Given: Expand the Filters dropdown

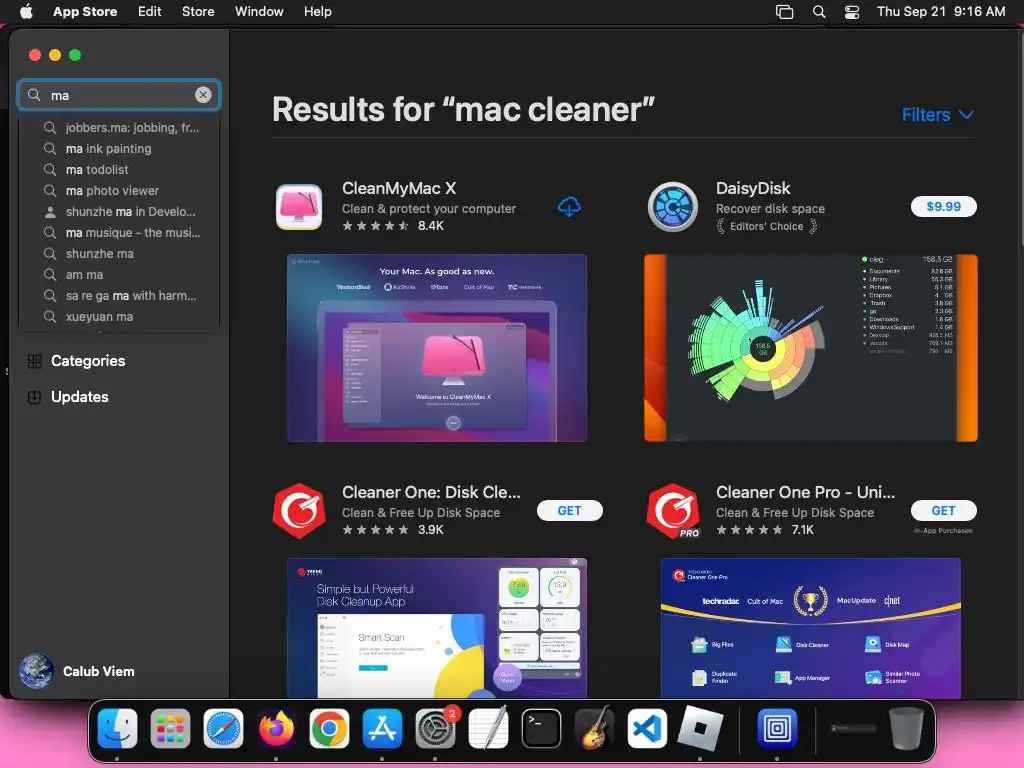Looking at the screenshot, I should (x=938, y=115).
